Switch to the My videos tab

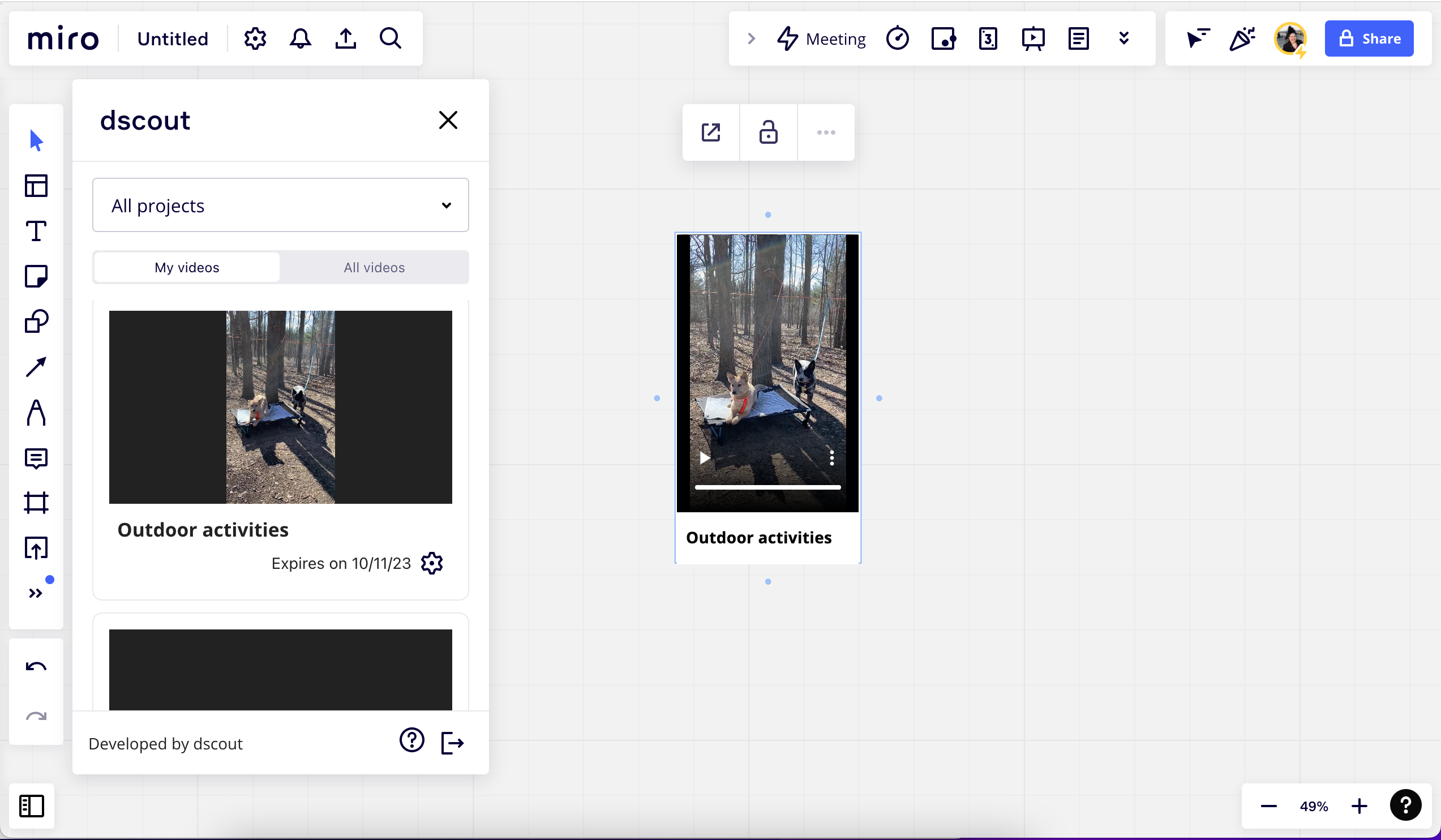point(187,267)
